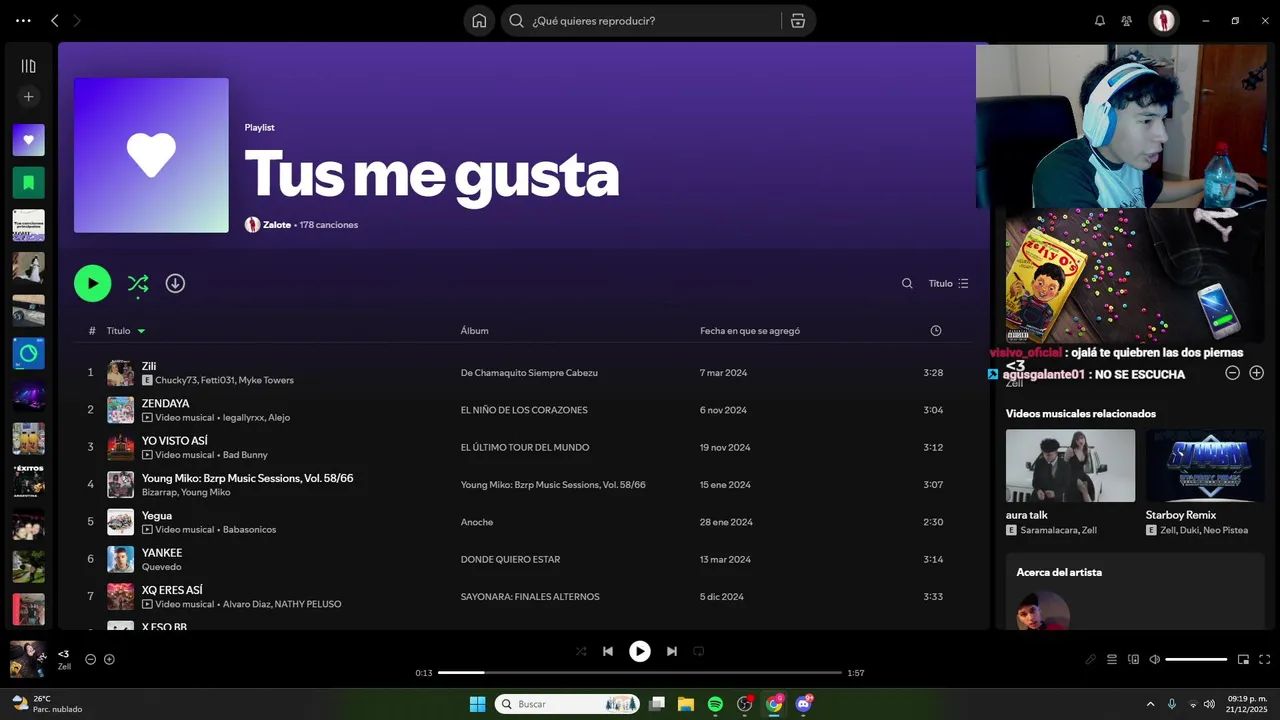
Task: Download the playlist with the arrow icon
Action: coord(175,283)
